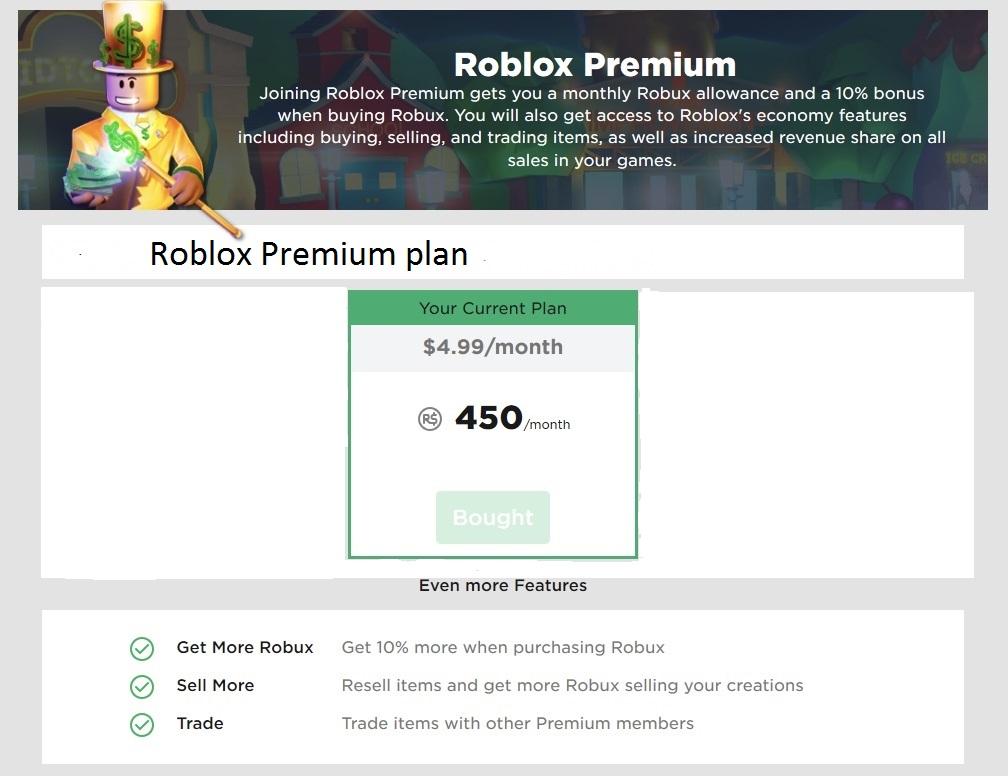1008x776 pixels.
Task: Click the Get More Robux feature label
Action: pyautogui.click(x=245, y=647)
